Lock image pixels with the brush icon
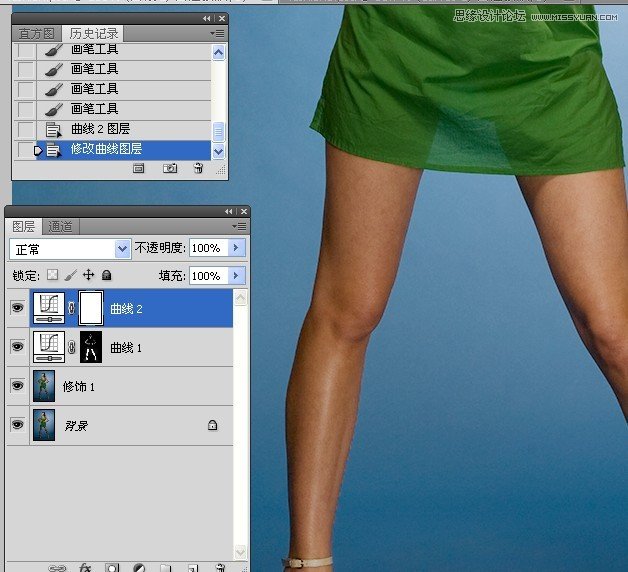This screenshot has width=628, height=572. coord(70,275)
